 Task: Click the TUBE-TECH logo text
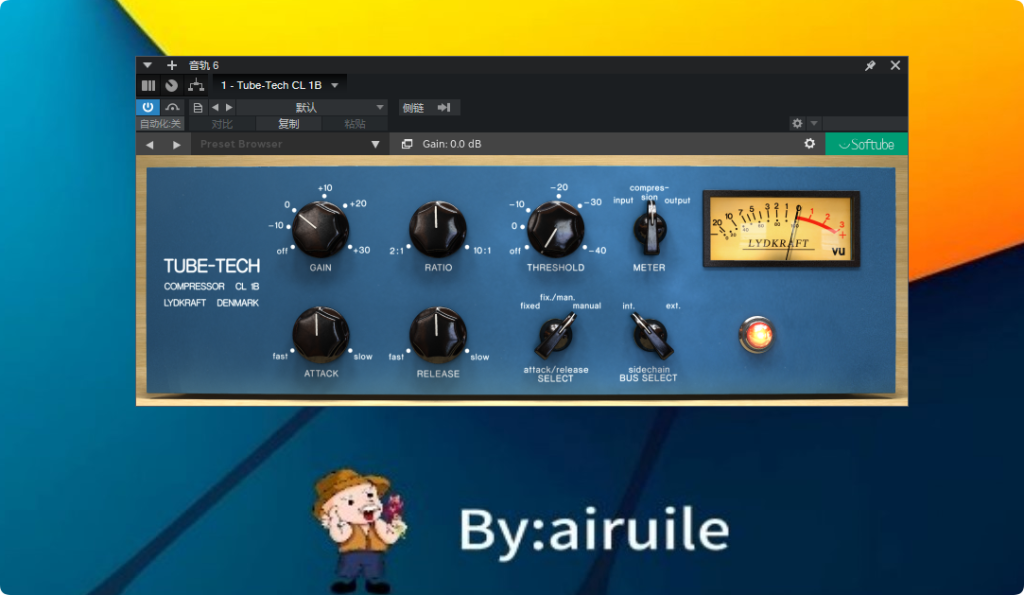click(212, 266)
